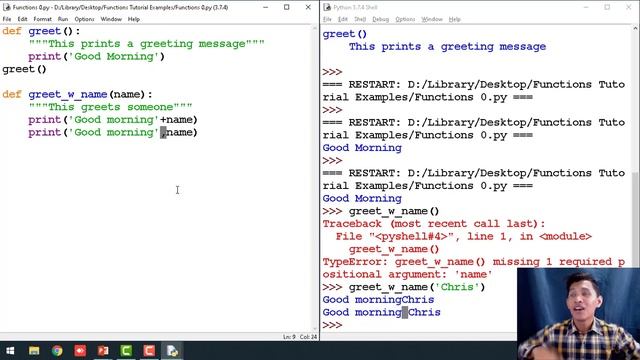Open Edit menu in editor window
640x360 pixels.
pos(22,19)
